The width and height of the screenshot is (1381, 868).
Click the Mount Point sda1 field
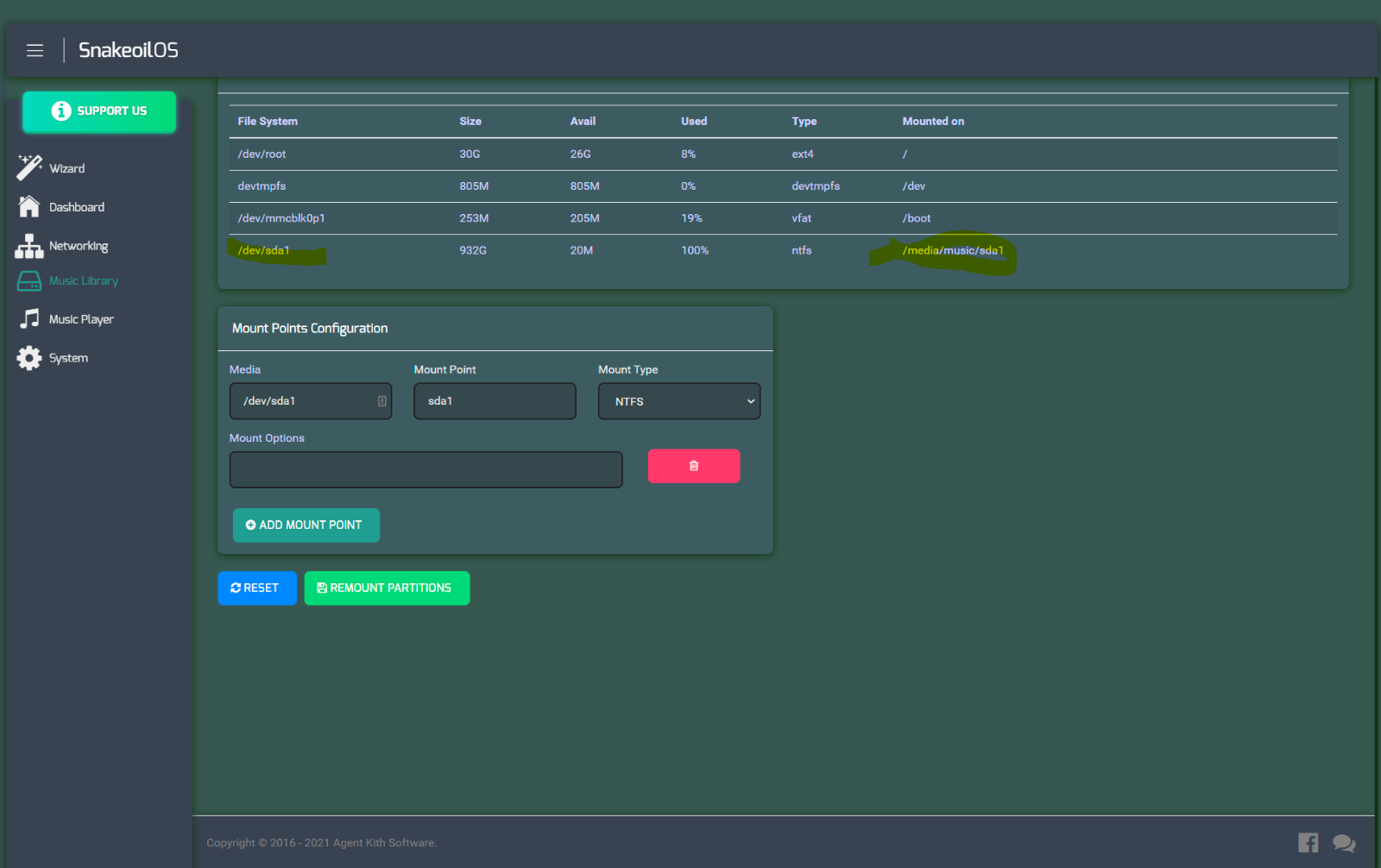[495, 401]
